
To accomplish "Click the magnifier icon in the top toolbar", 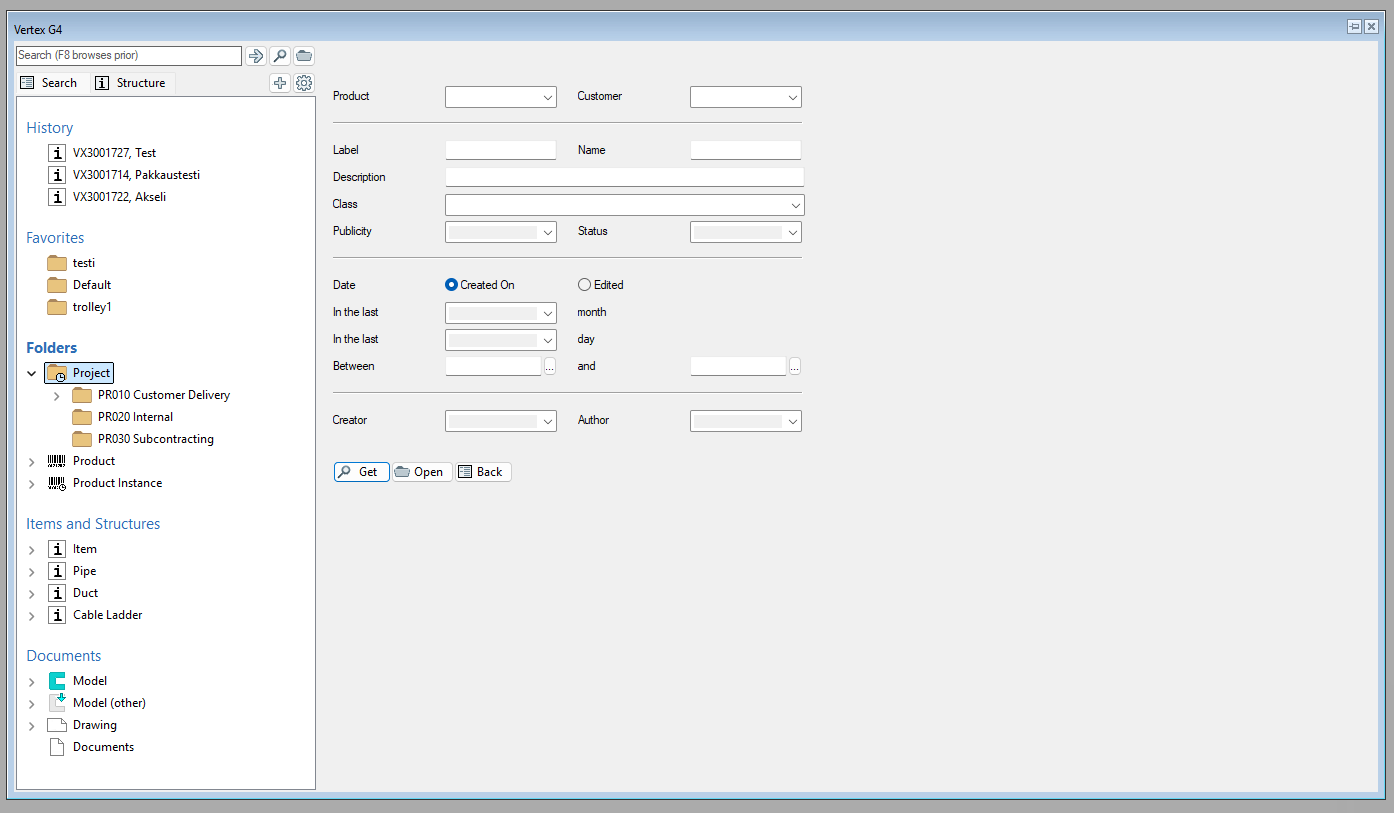I will (280, 56).
